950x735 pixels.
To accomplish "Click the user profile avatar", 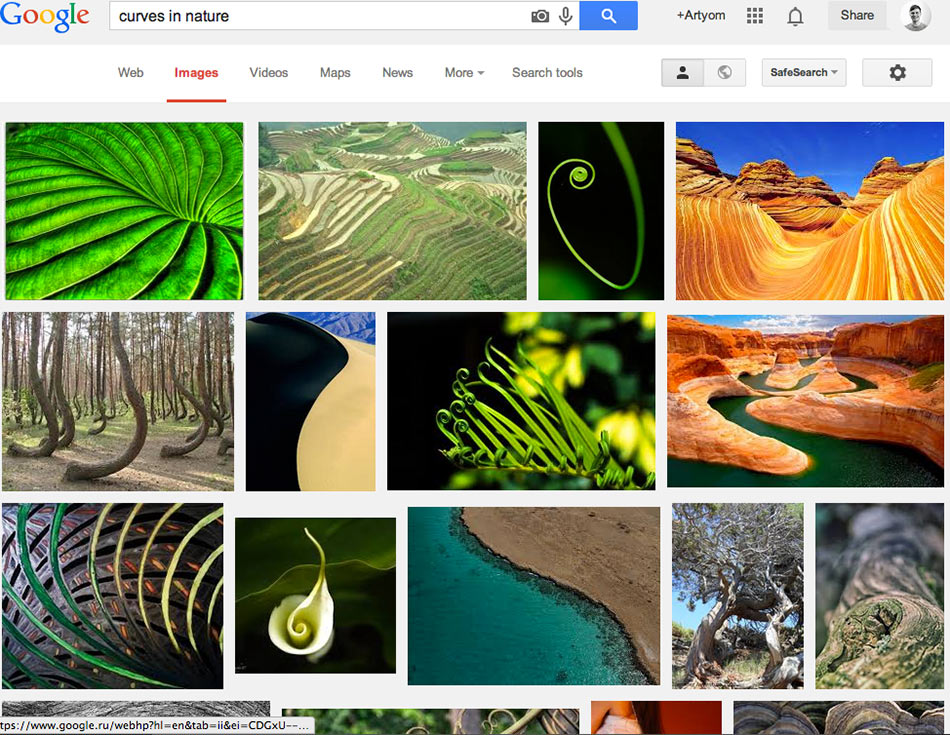I will pos(915,16).
